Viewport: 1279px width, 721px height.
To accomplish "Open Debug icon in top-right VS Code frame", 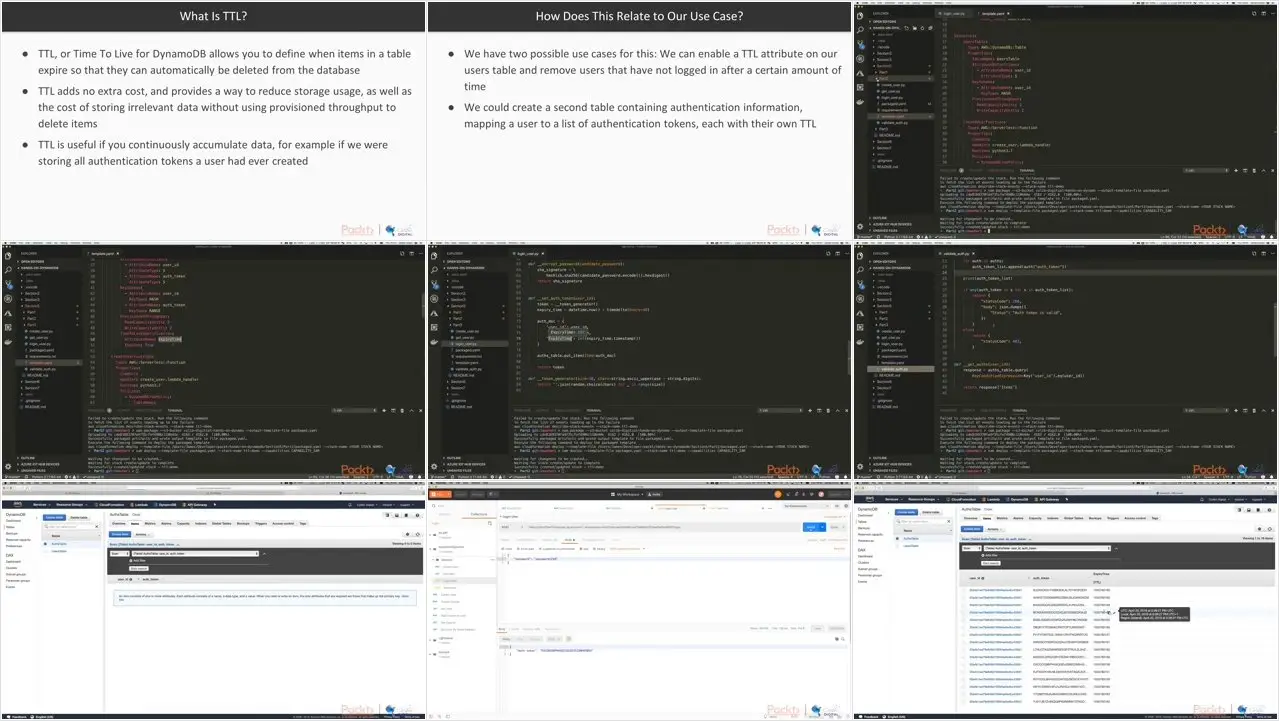I will [x=860, y=59].
